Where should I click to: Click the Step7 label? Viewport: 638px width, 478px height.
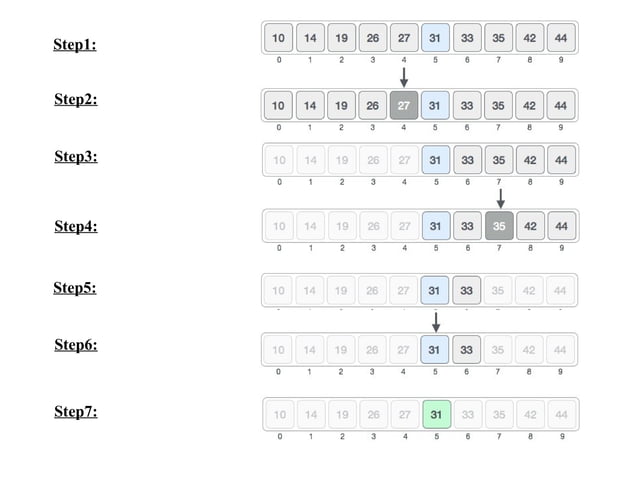click(76, 411)
